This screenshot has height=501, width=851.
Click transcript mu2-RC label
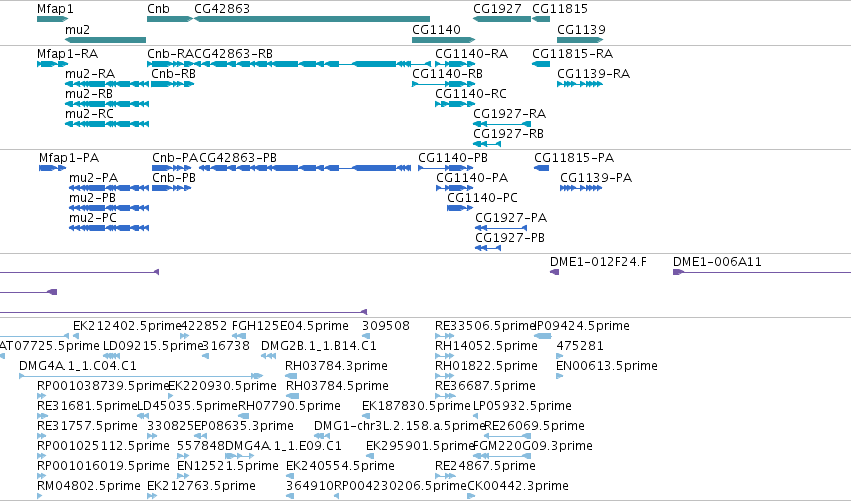[x=90, y=114]
